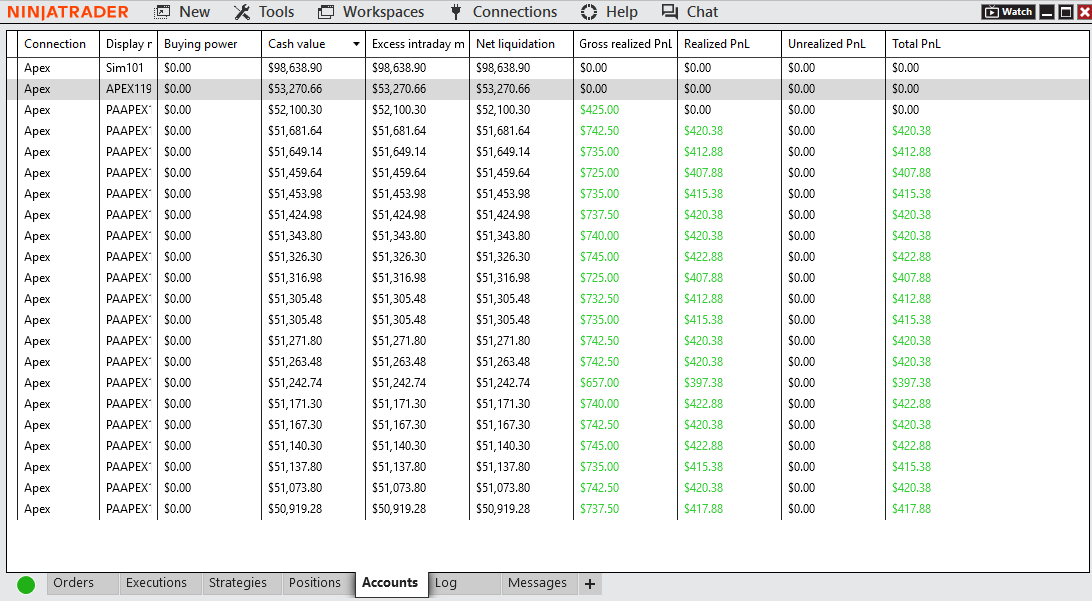The width and height of the screenshot is (1092, 601).
Task: Click the Workspaces stacked windows icon
Action: [x=325, y=12]
